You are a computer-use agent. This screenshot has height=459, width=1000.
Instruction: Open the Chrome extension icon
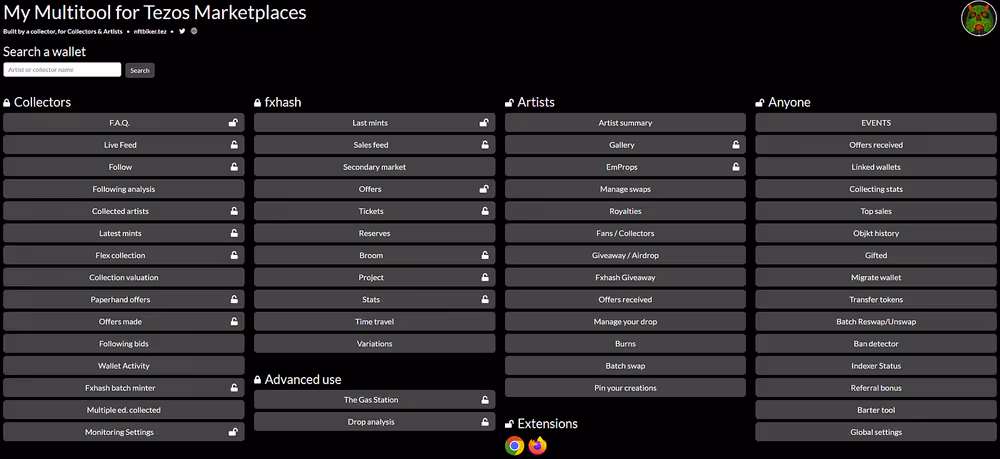click(x=515, y=446)
